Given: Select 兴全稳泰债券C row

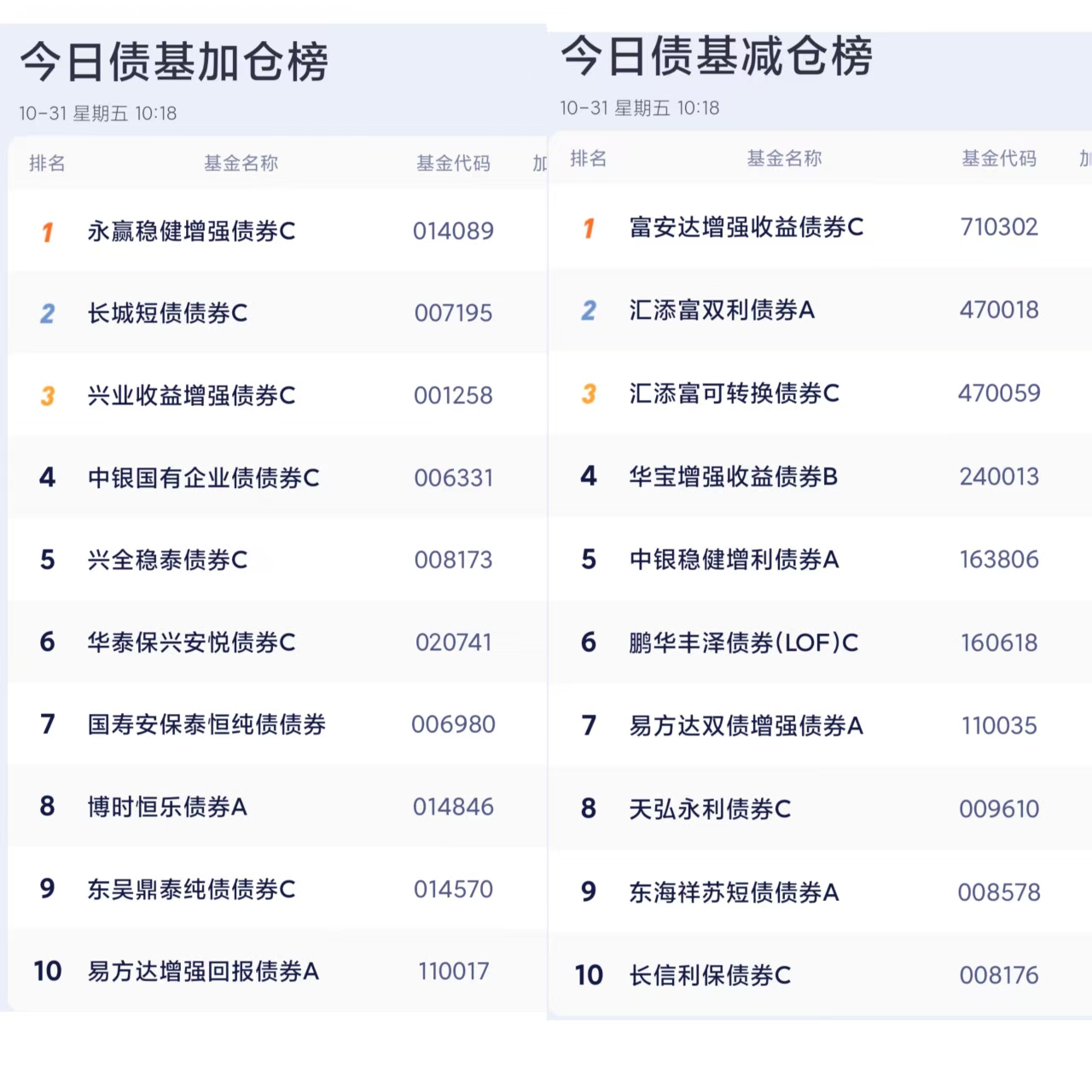Looking at the screenshot, I should point(167,560).
